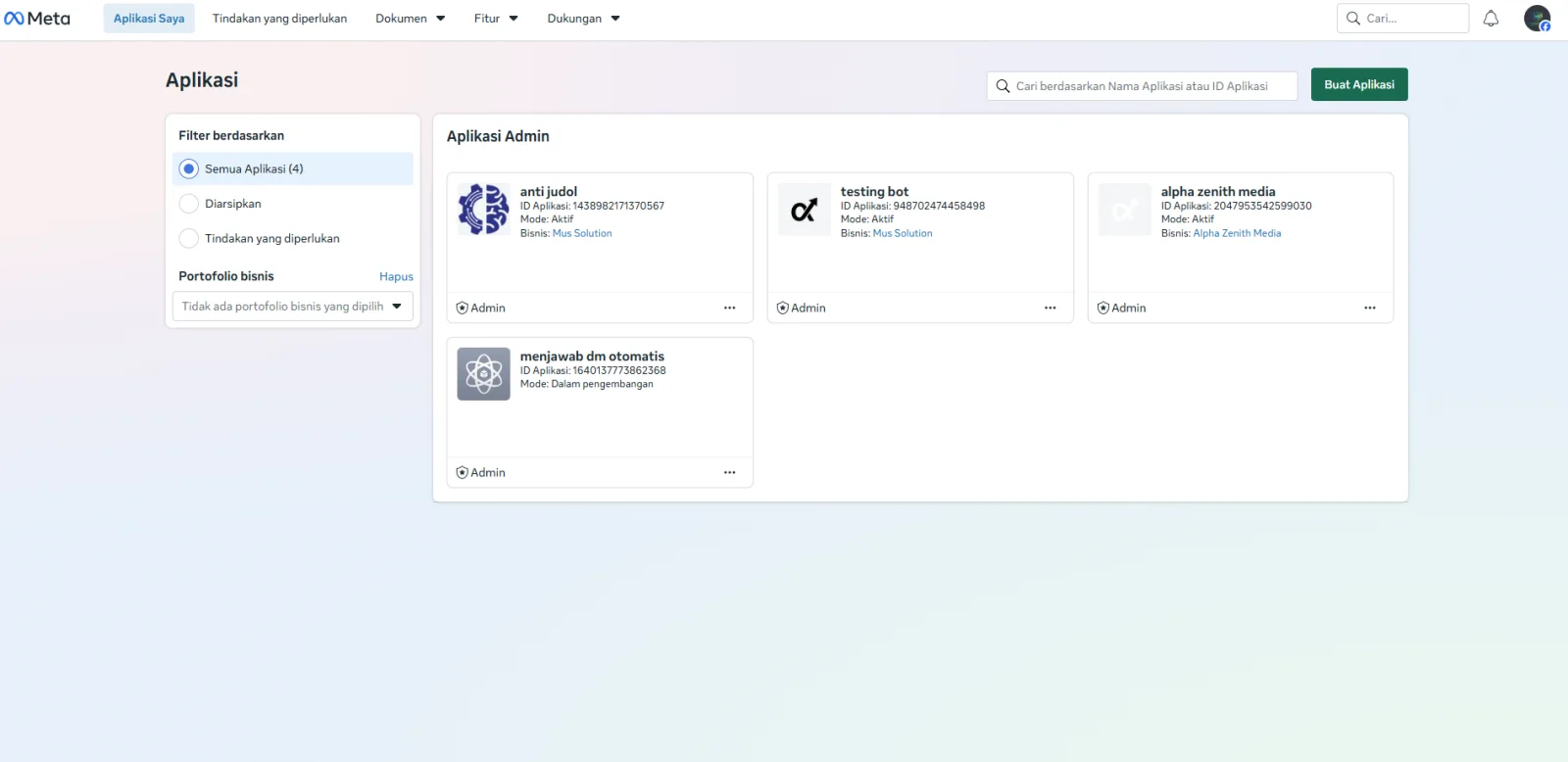
Task: Go to the Aplikasi Saya tab
Action: pos(149,18)
